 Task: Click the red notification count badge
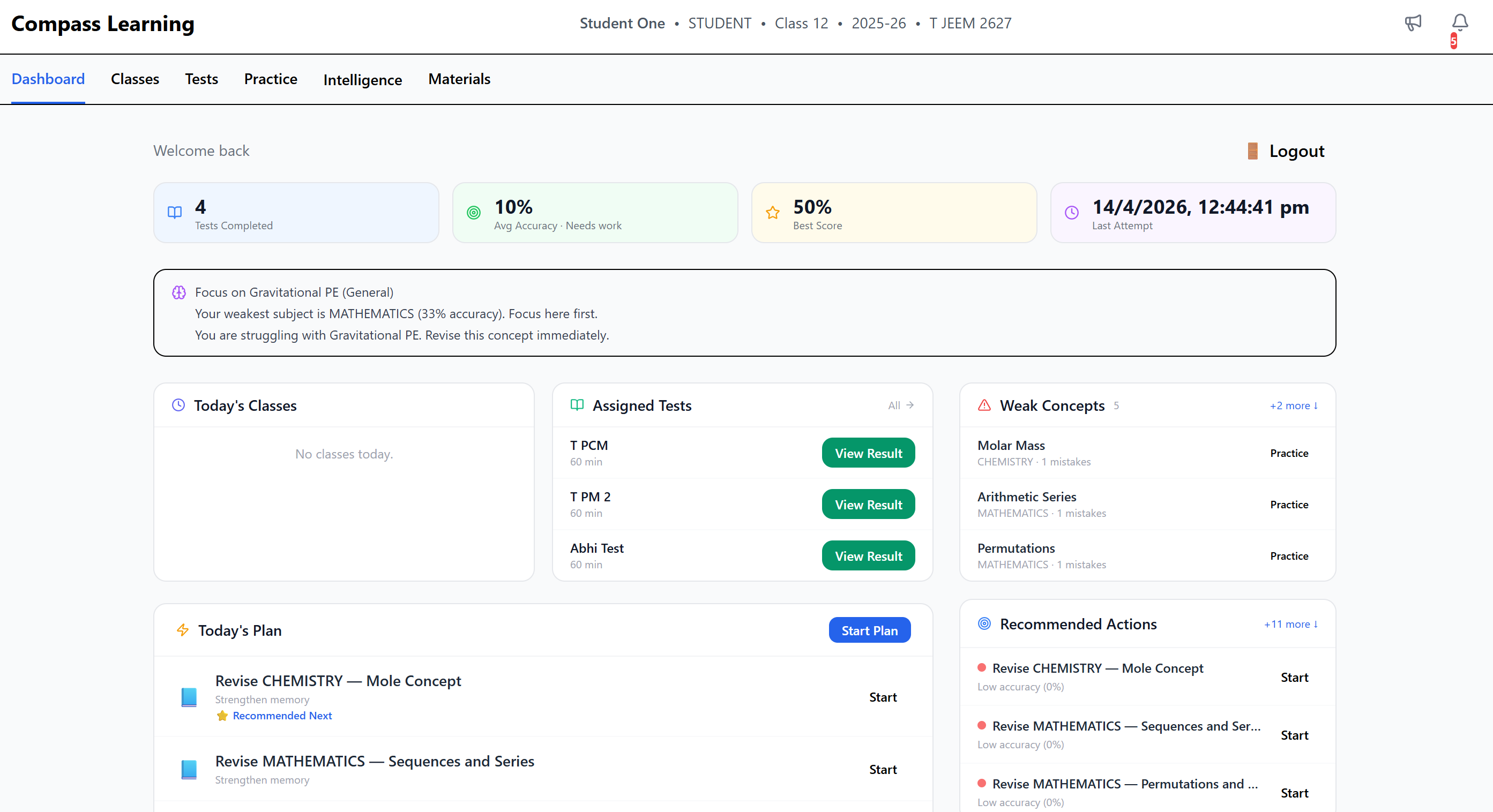tap(1453, 41)
